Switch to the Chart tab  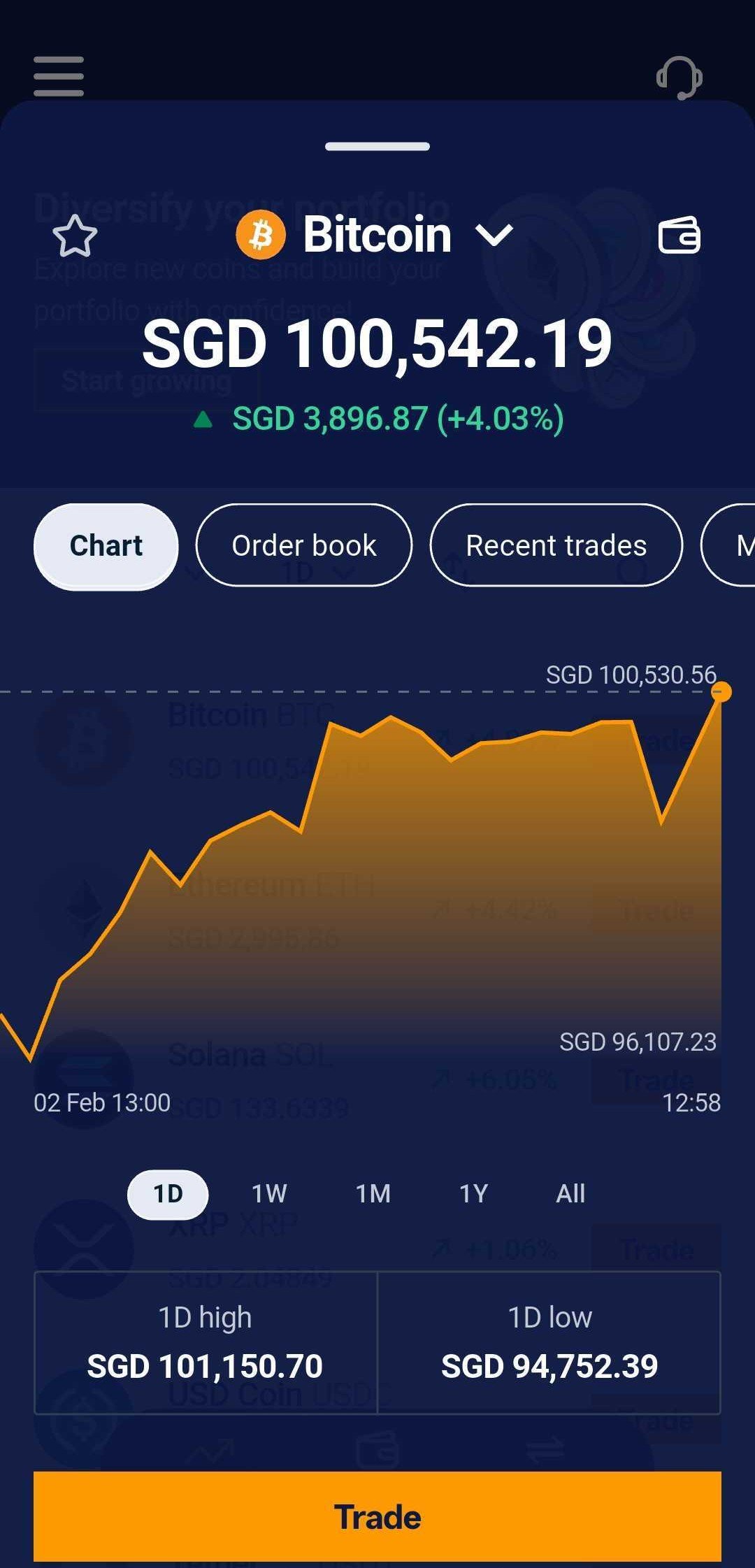click(x=106, y=546)
